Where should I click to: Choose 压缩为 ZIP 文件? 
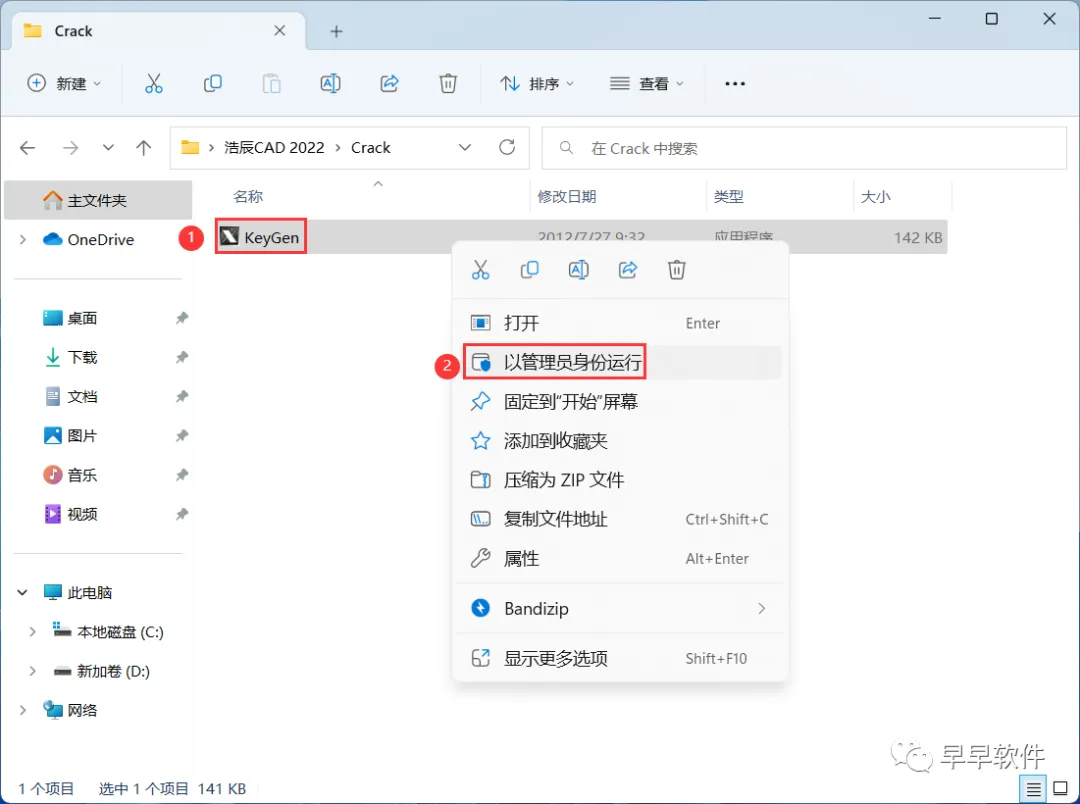point(620,480)
